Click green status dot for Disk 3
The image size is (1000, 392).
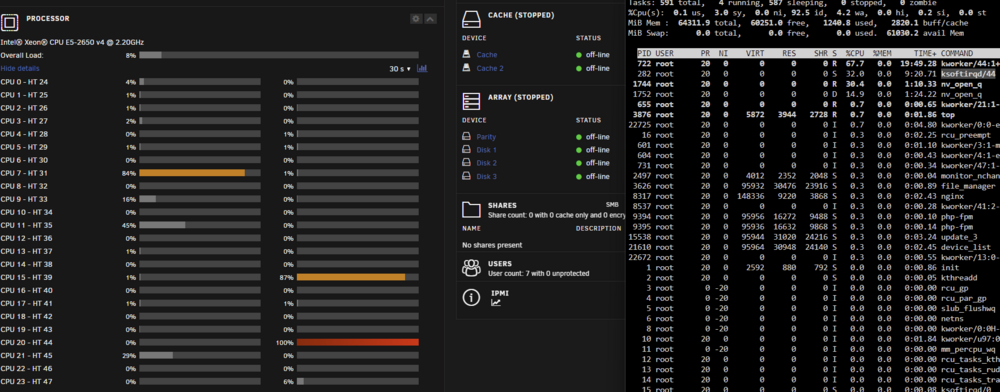pyautogui.click(x=579, y=177)
